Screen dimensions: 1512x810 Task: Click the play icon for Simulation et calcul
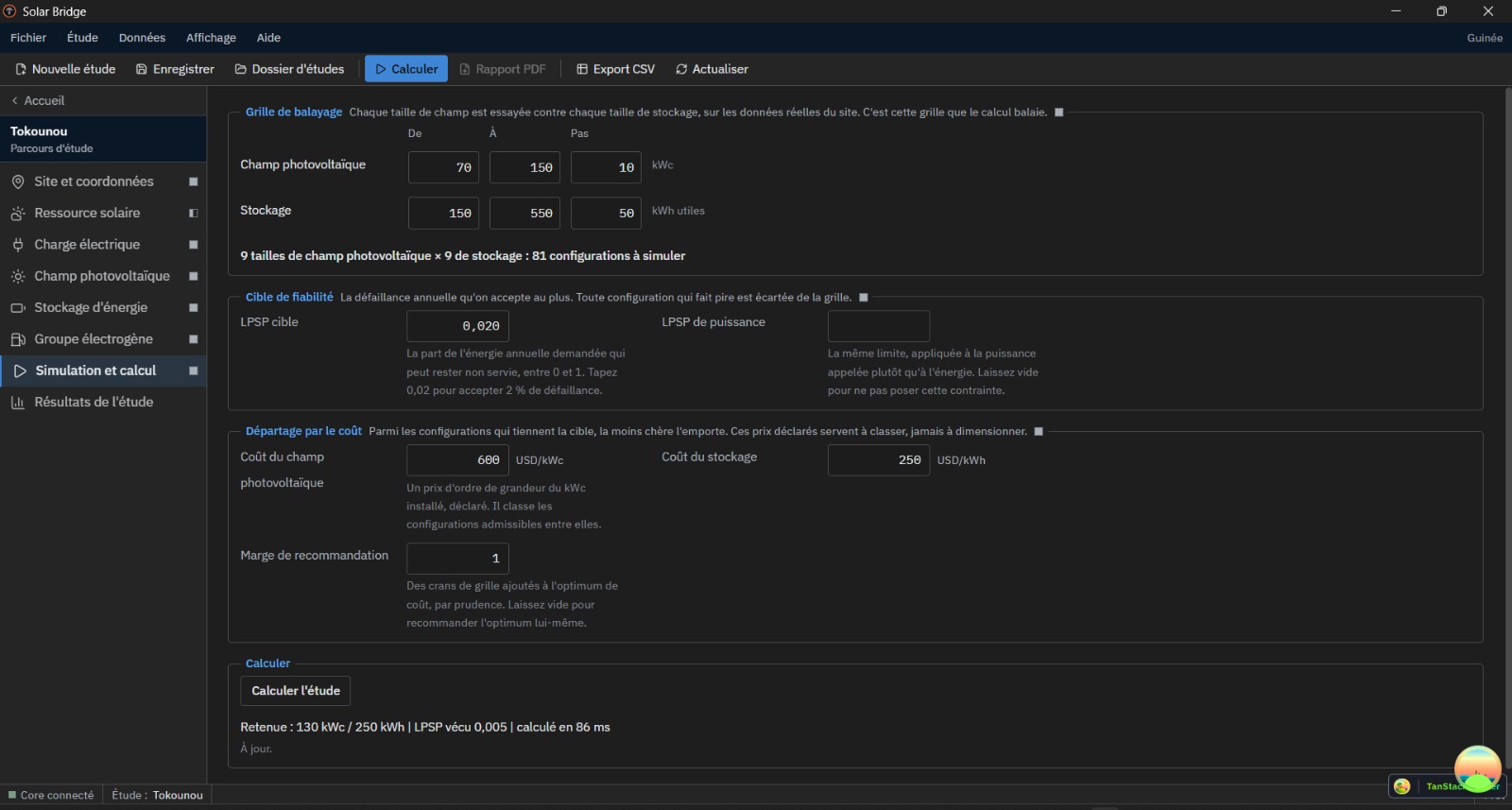(x=20, y=371)
